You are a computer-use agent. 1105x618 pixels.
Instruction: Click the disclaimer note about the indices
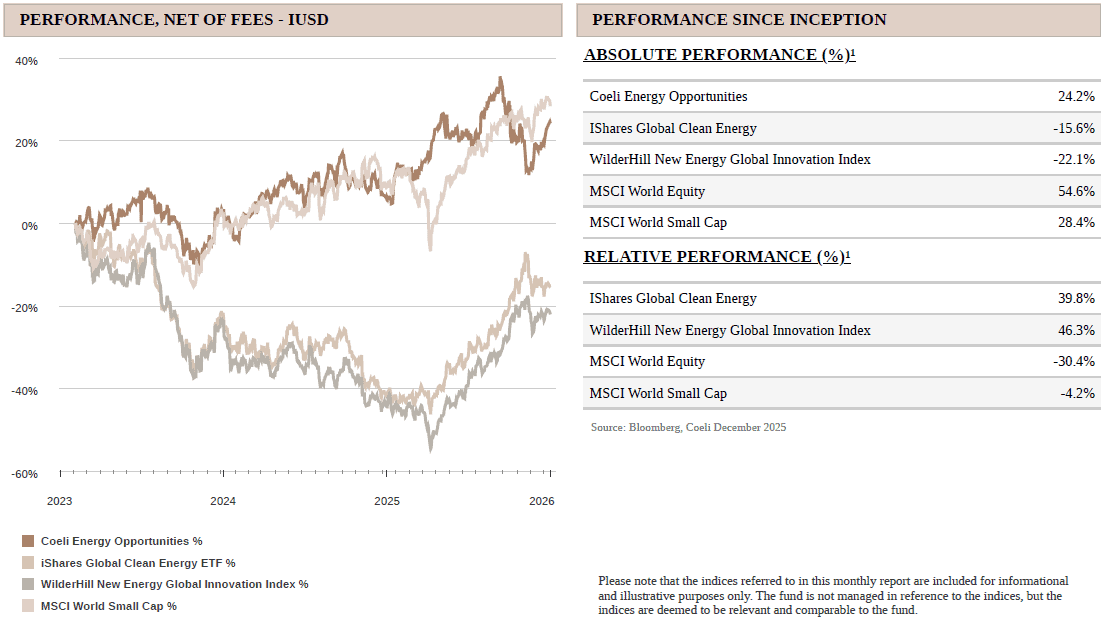833,595
